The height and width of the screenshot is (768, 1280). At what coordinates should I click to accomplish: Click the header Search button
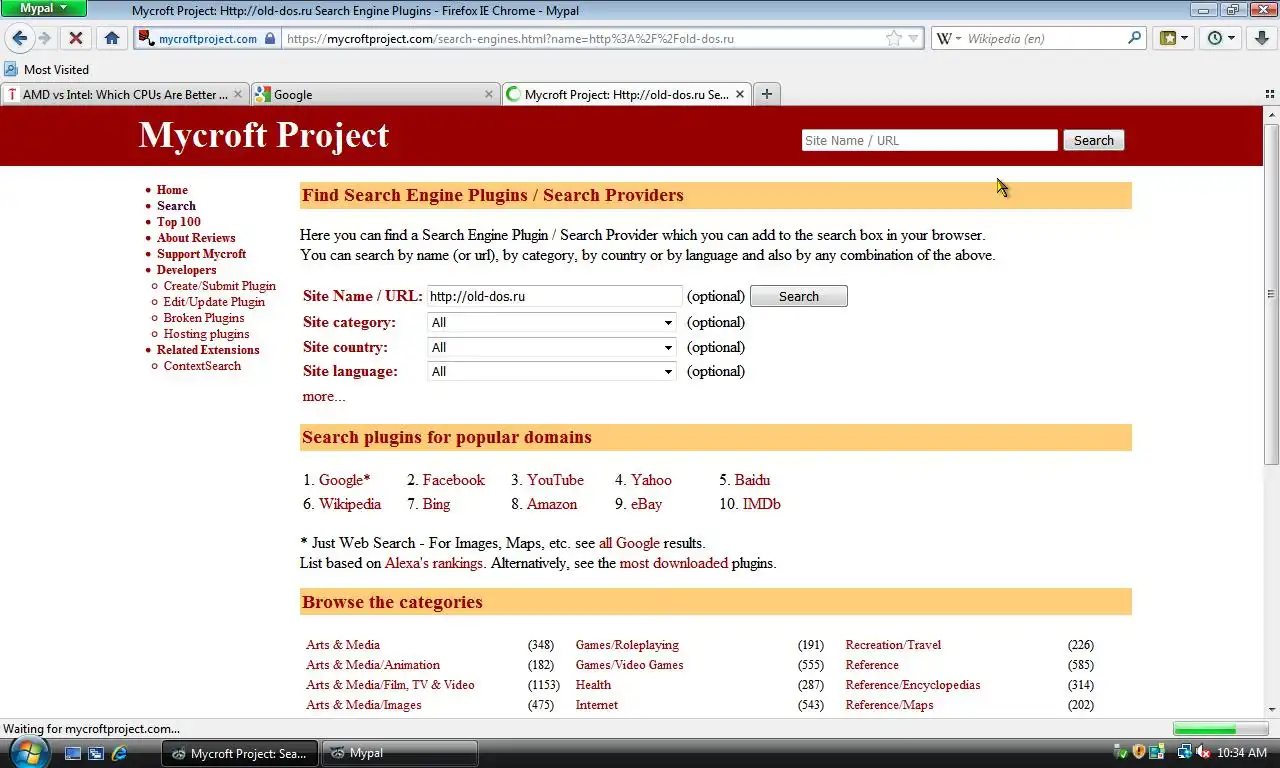coord(1093,140)
